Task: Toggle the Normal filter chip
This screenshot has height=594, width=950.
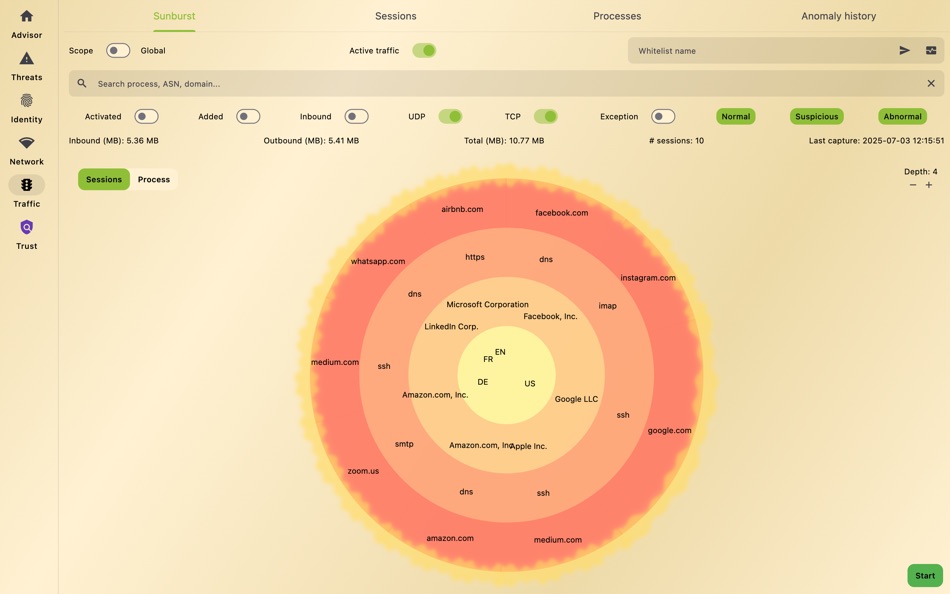Action: coord(736,116)
